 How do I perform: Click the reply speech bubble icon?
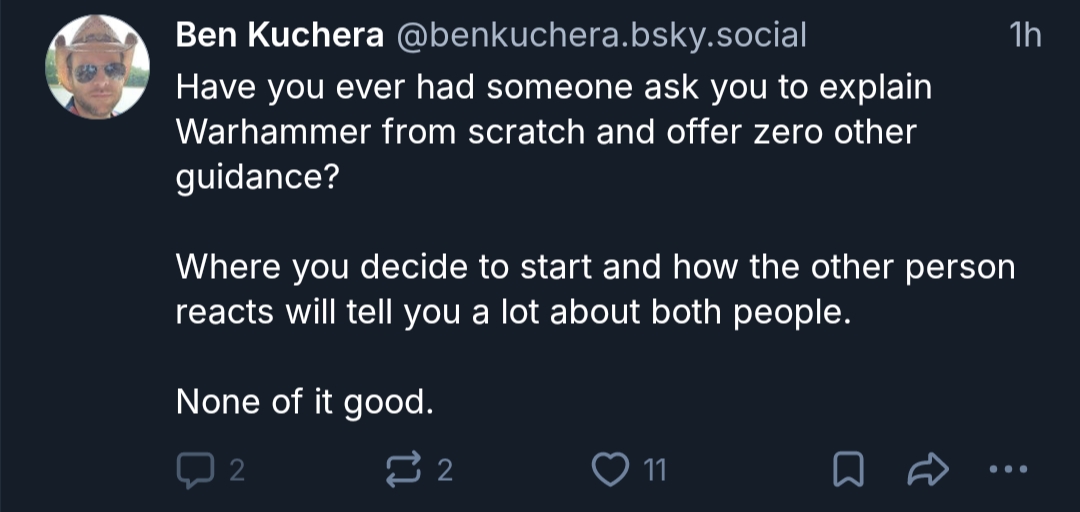[191, 469]
